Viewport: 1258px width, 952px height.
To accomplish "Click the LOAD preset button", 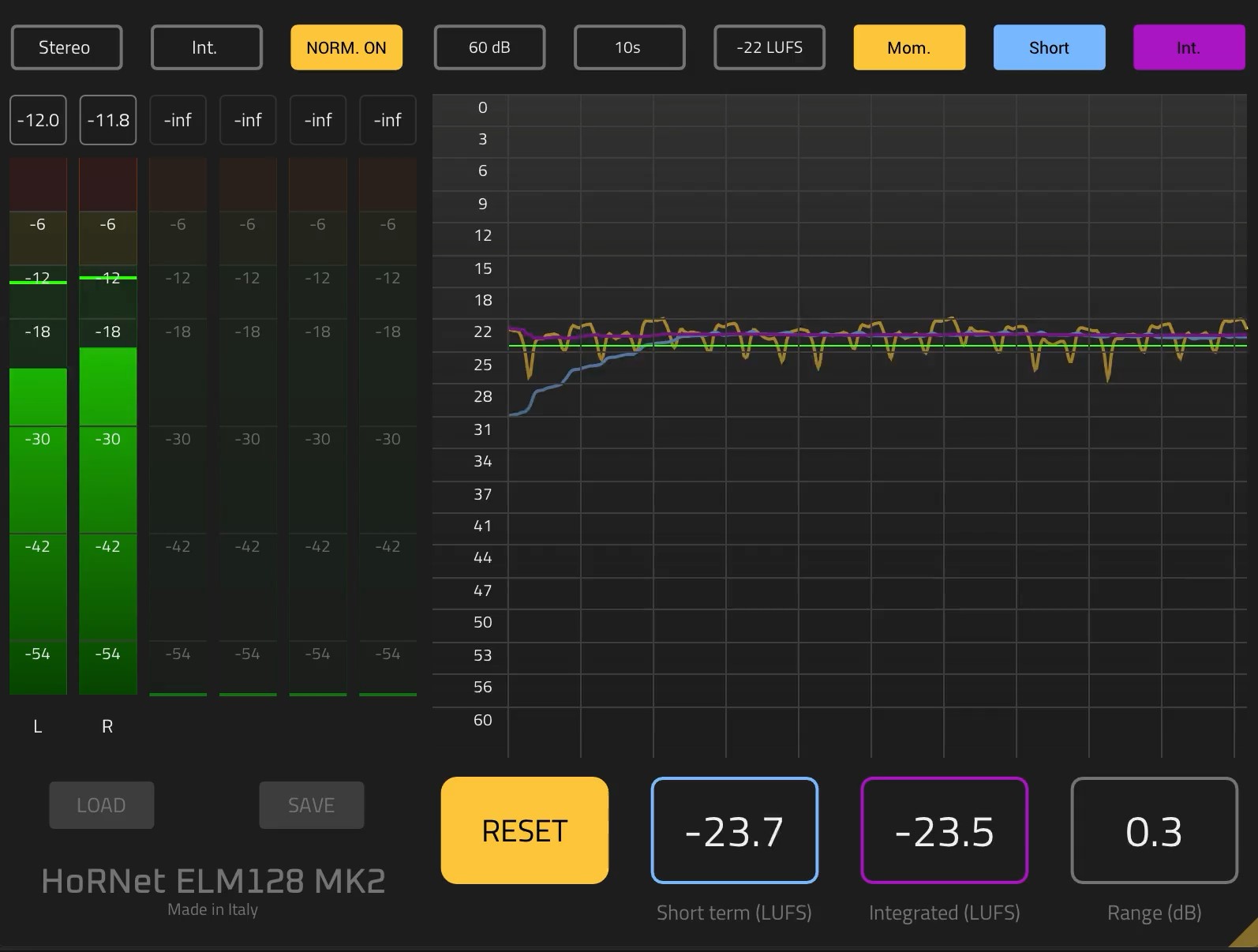I will coord(102,805).
